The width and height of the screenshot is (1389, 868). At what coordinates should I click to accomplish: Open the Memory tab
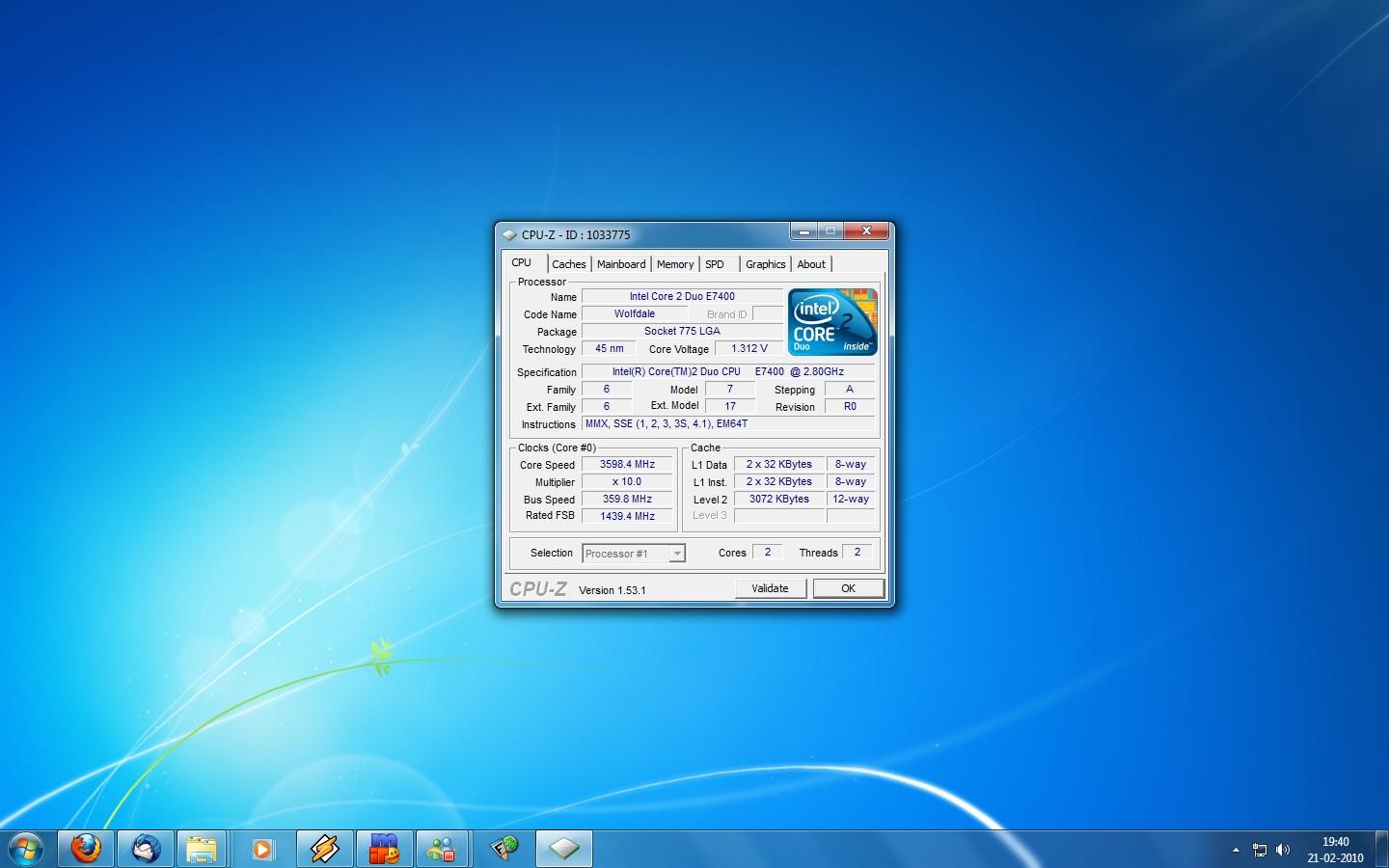tap(675, 264)
